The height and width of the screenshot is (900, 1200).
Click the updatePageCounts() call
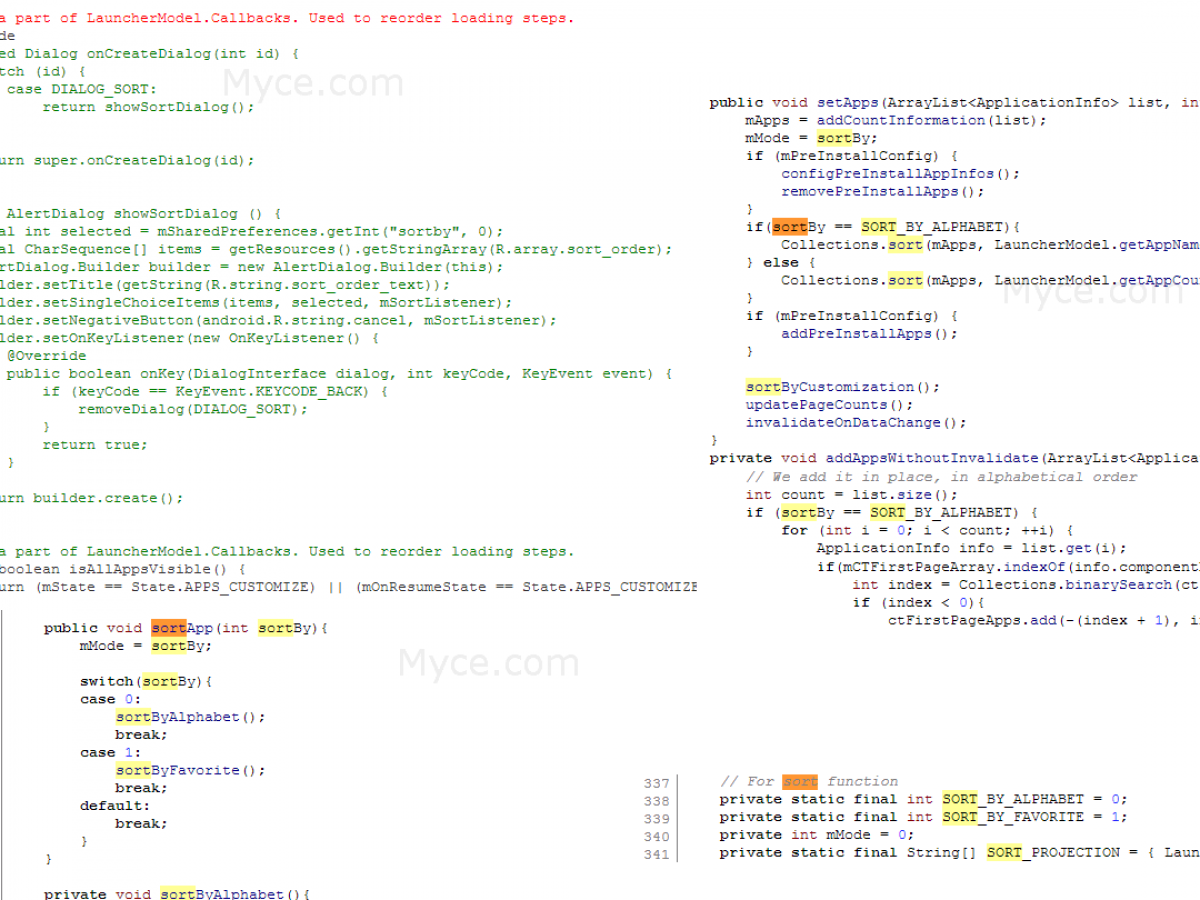[x=829, y=405]
